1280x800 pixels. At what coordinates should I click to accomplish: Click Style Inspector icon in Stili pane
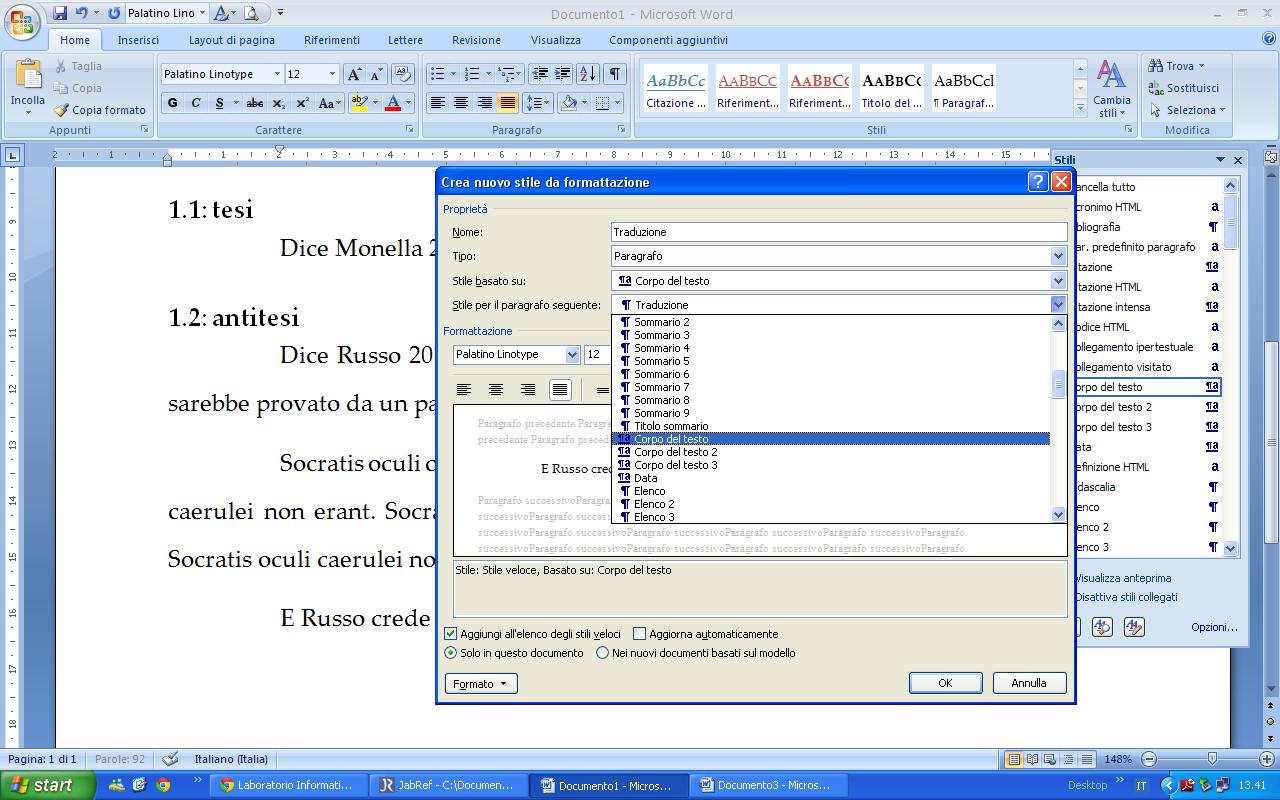(x=1102, y=627)
